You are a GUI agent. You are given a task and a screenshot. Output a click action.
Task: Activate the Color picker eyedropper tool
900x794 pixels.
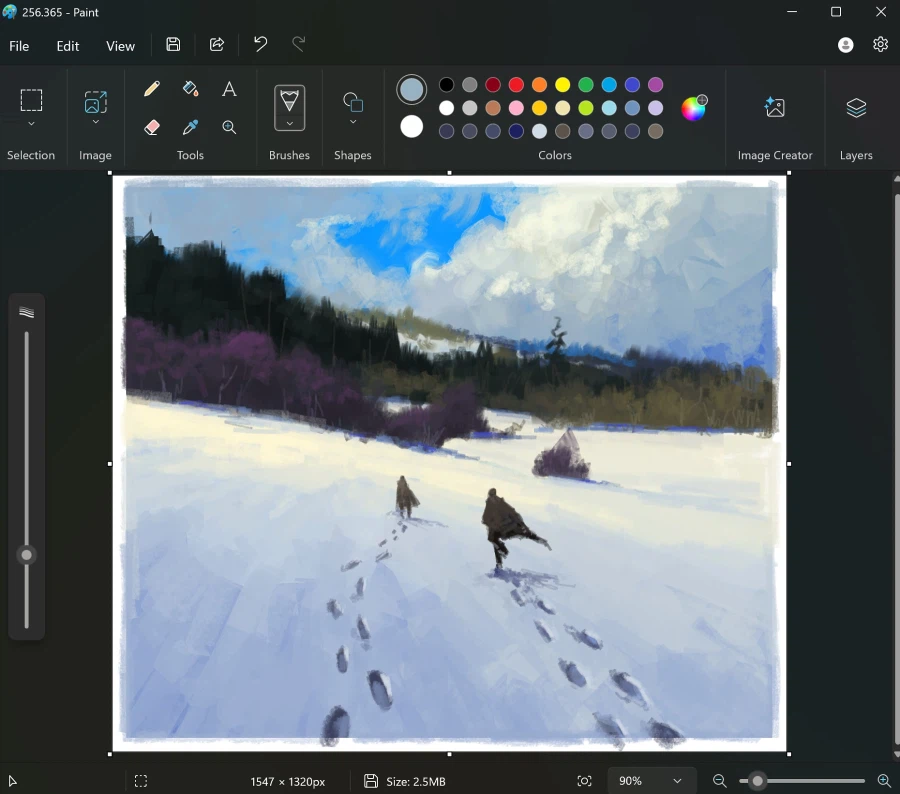pos(190,127)
